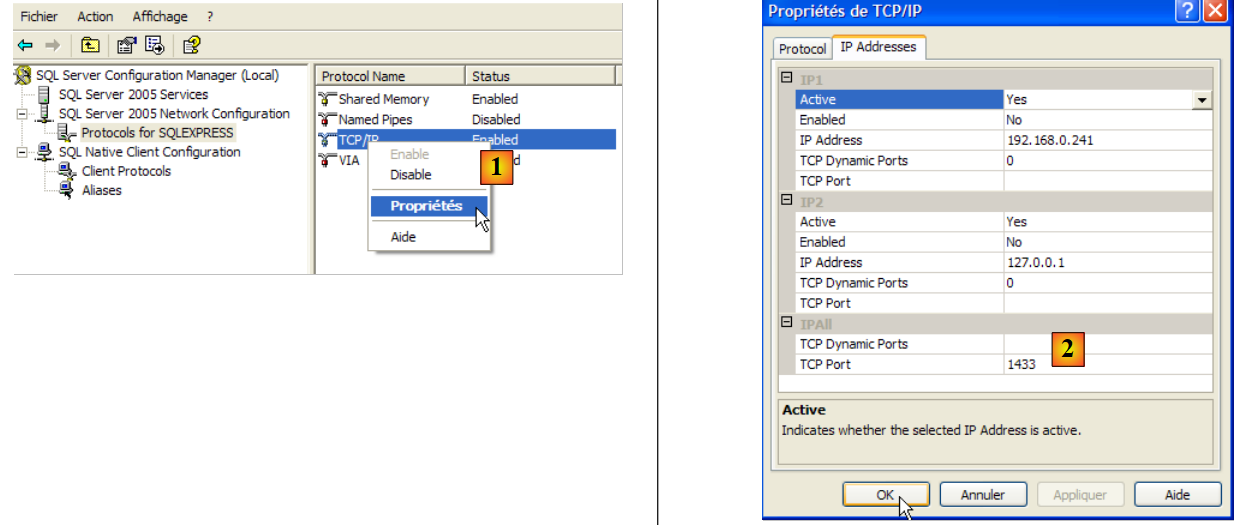Image resolution: width=1257 pixels, height=525 pixels.
Task: Select the VIA protocol icon
Action: [327, 160]
